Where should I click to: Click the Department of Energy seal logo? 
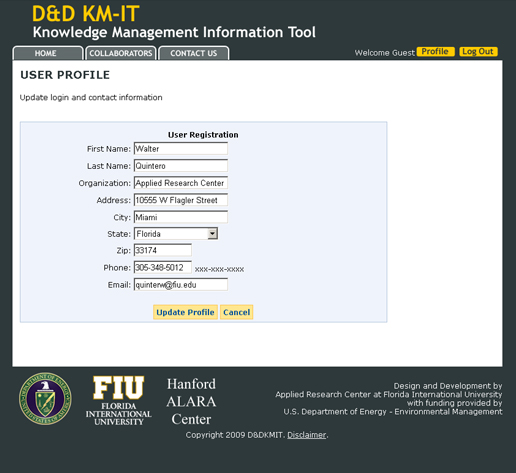point(45,399)
